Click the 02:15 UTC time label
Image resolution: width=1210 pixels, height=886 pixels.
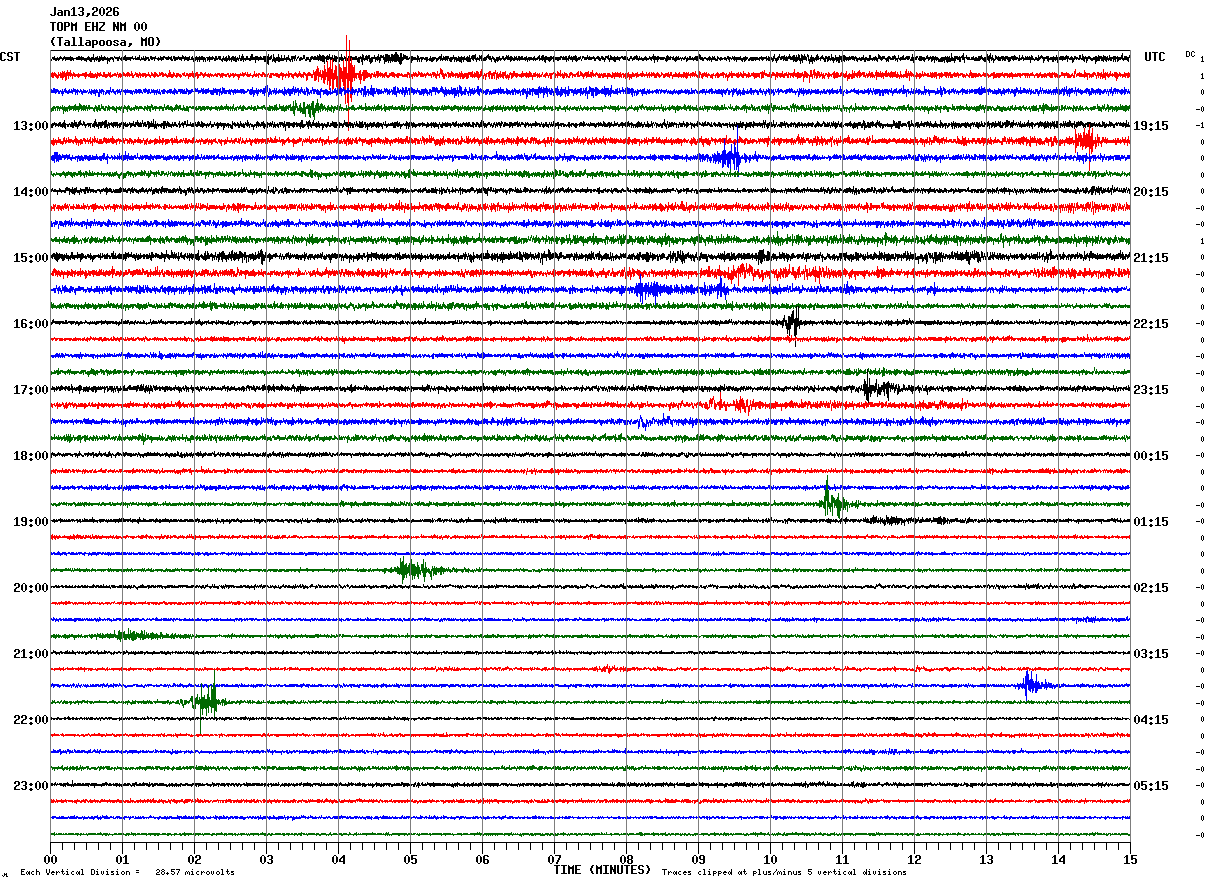tap(1151, 588)
